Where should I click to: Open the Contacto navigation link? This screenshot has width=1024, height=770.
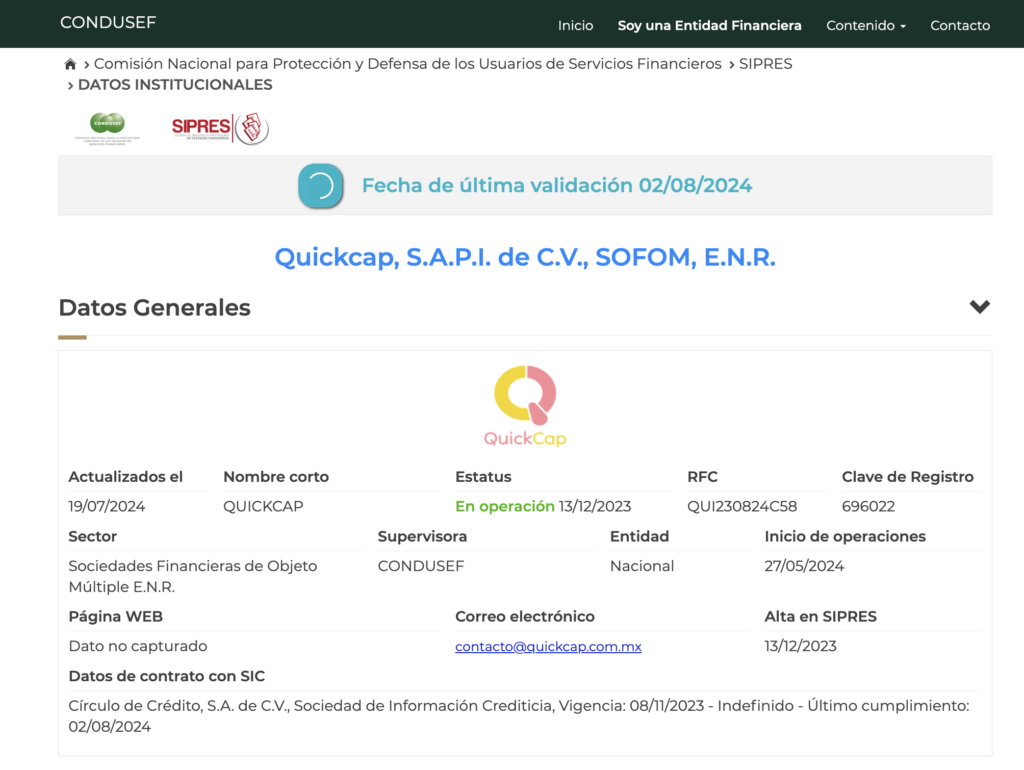pos(959,25)
